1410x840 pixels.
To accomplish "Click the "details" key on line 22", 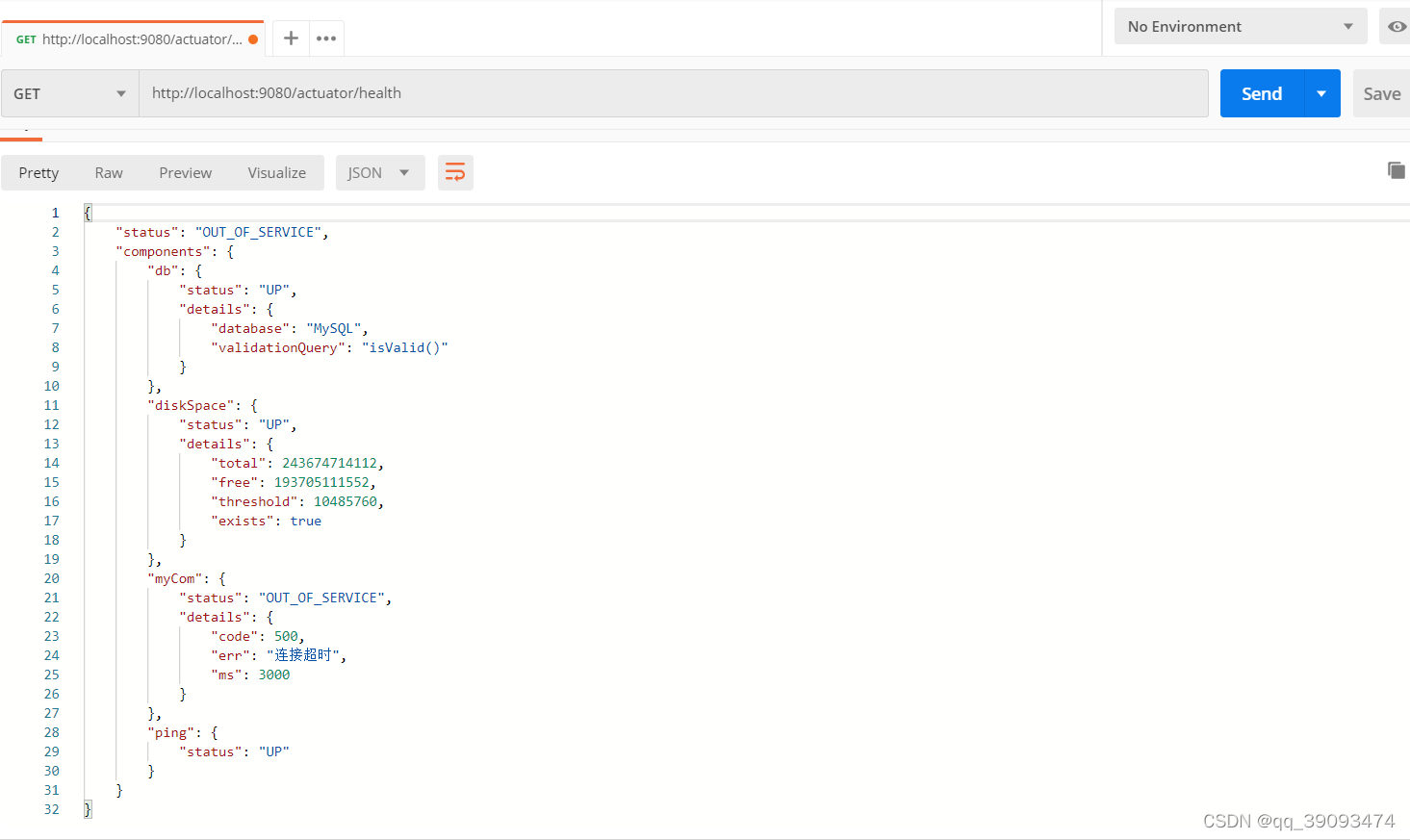I will tap(215, 617).
